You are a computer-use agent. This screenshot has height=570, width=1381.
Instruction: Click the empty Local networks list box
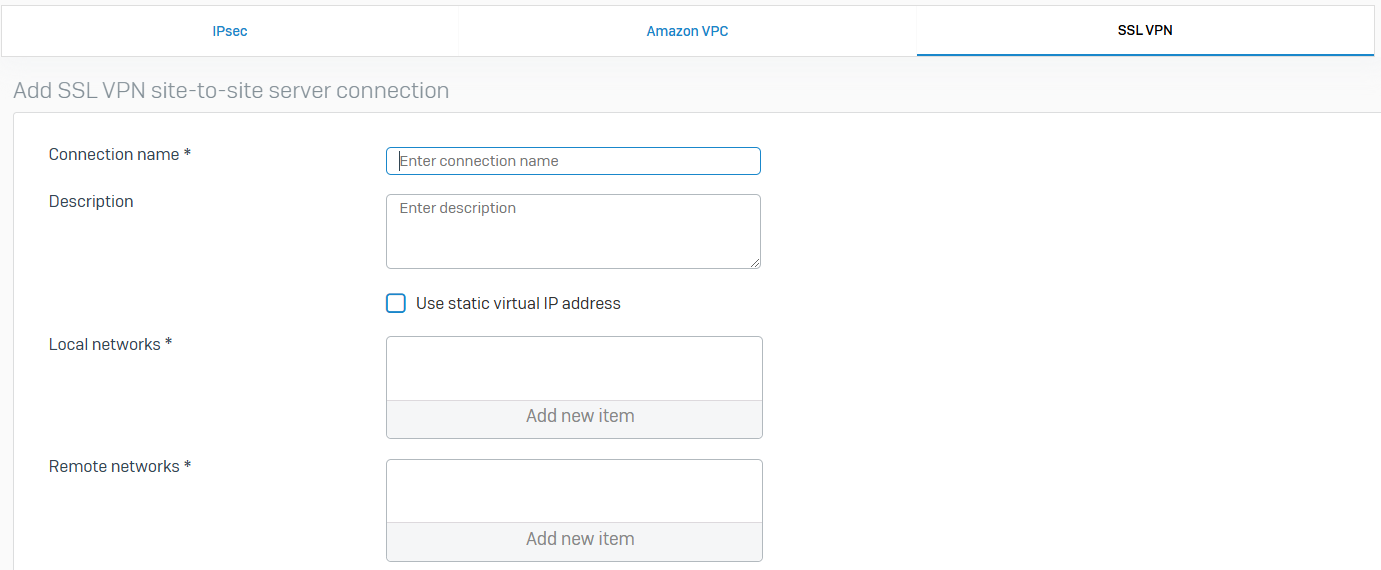click(x=574, y=368)
